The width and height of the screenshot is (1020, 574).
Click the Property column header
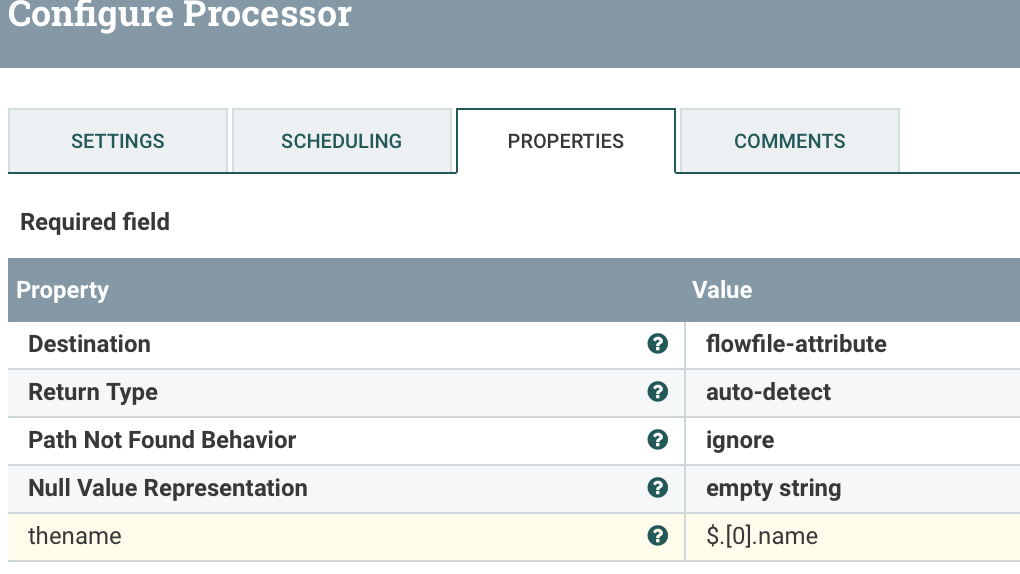click(x=63, y=290)
